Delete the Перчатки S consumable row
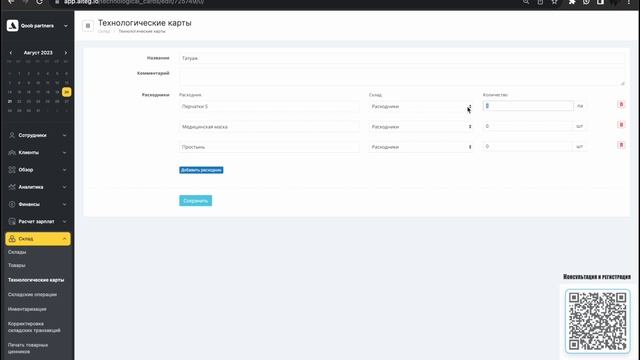The height and width of the screenshot is (360, 640). pos(621,104)
